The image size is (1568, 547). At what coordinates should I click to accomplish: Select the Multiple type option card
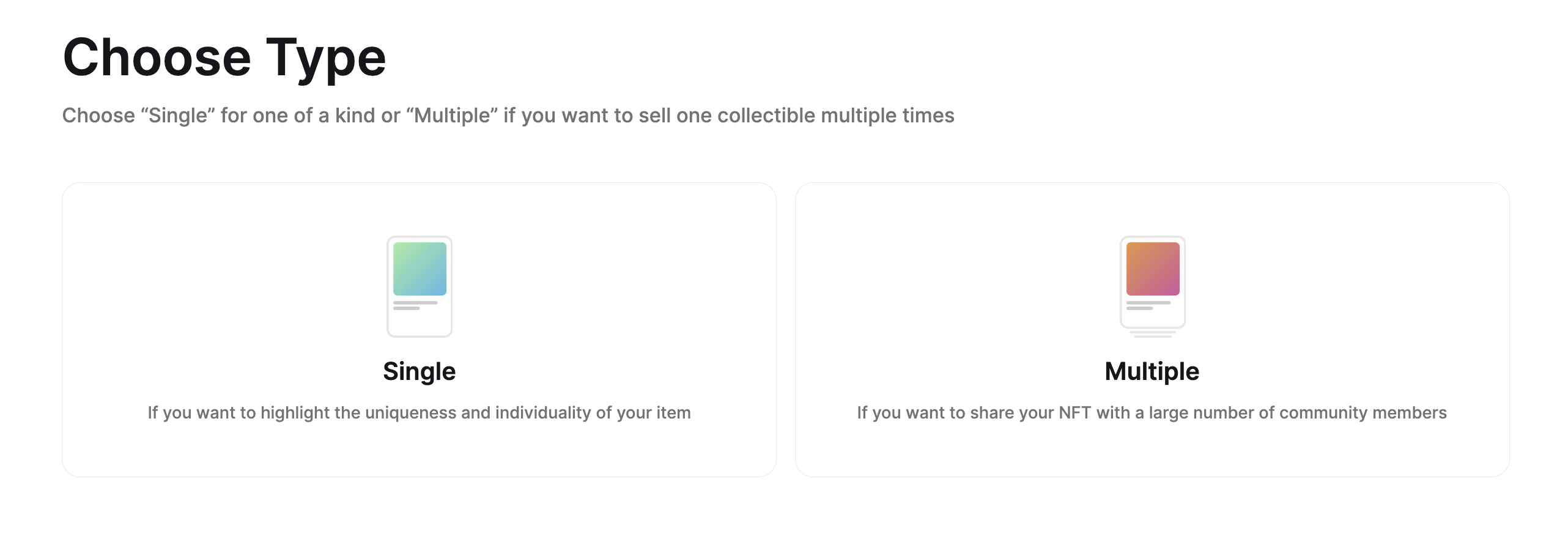pos(1152,330)
